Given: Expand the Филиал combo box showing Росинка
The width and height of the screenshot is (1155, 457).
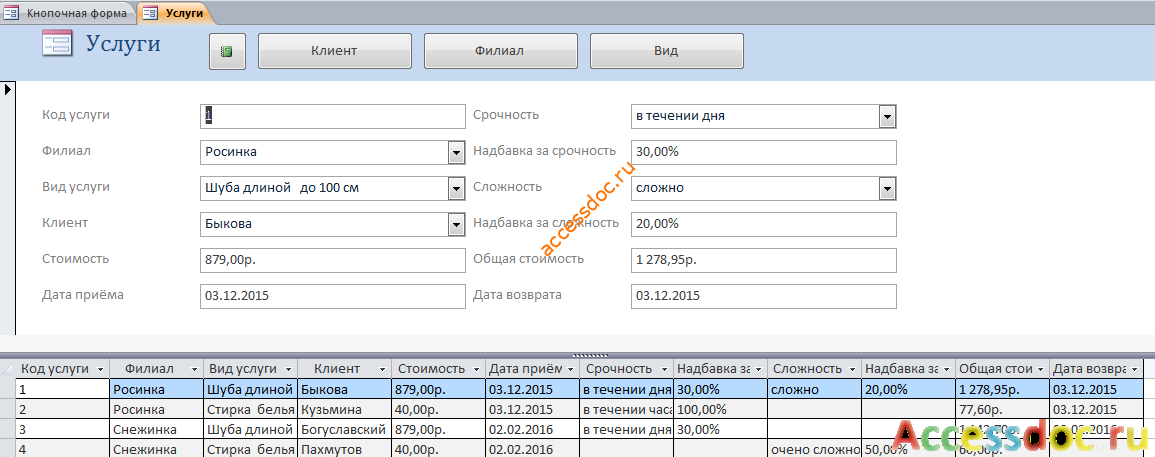Looking at the screenshot, I should 456,153.
